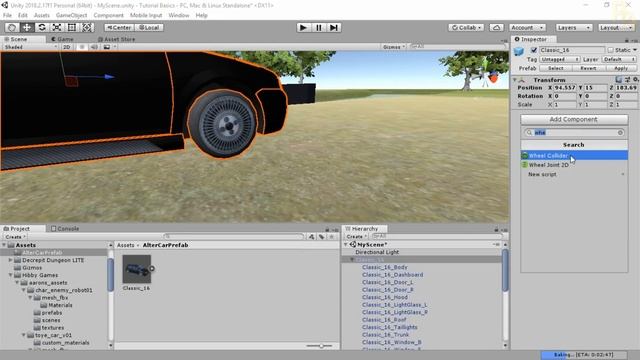Open the Transform help reference icon

click(619, 80)
